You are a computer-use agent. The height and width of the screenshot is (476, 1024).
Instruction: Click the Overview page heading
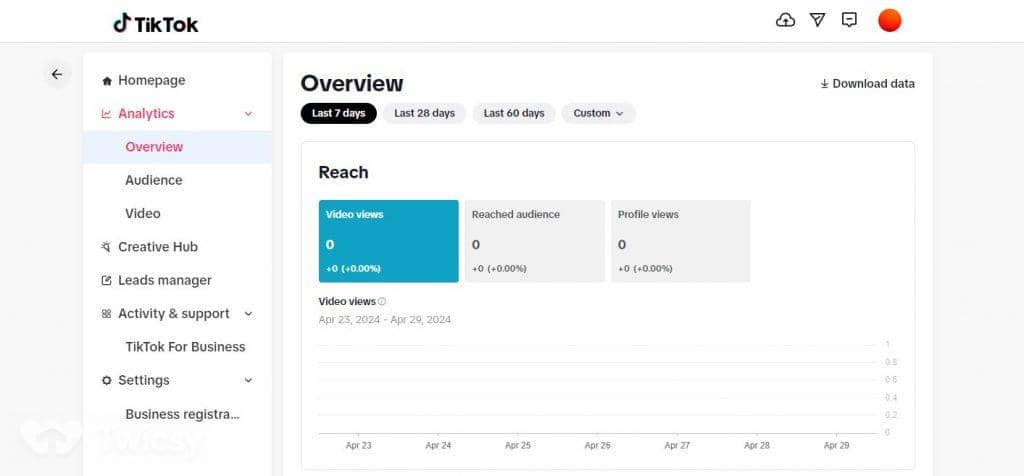tap(352, 84)
